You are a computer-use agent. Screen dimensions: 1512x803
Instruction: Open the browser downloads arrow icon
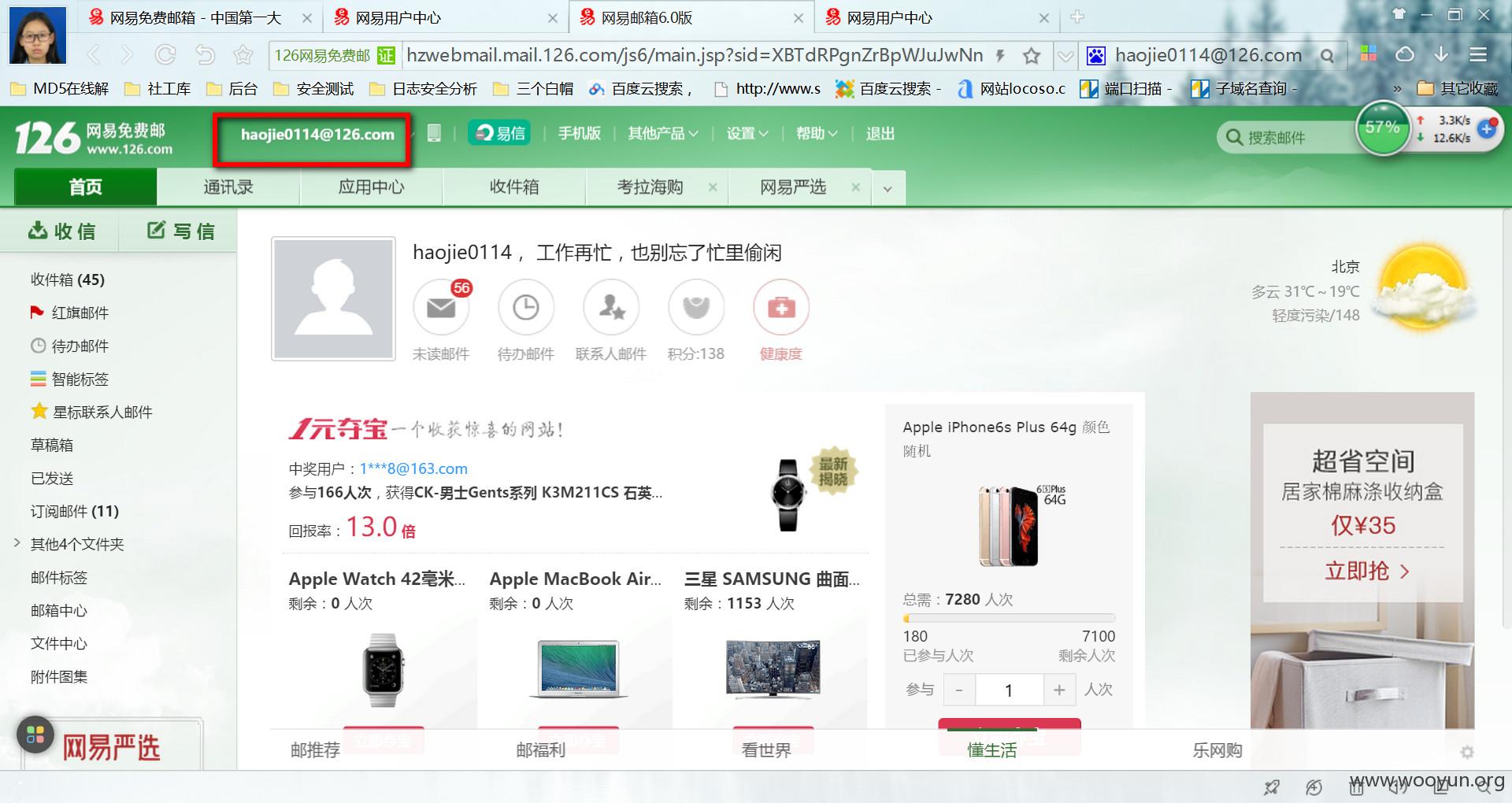(x=1441, y=54)
